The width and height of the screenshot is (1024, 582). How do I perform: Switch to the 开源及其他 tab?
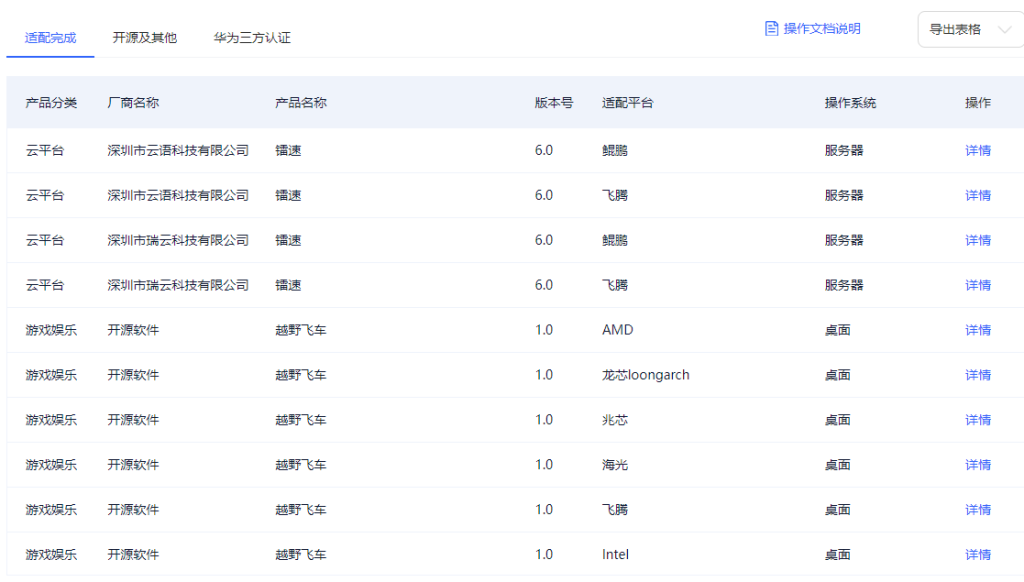click(145, 38)
